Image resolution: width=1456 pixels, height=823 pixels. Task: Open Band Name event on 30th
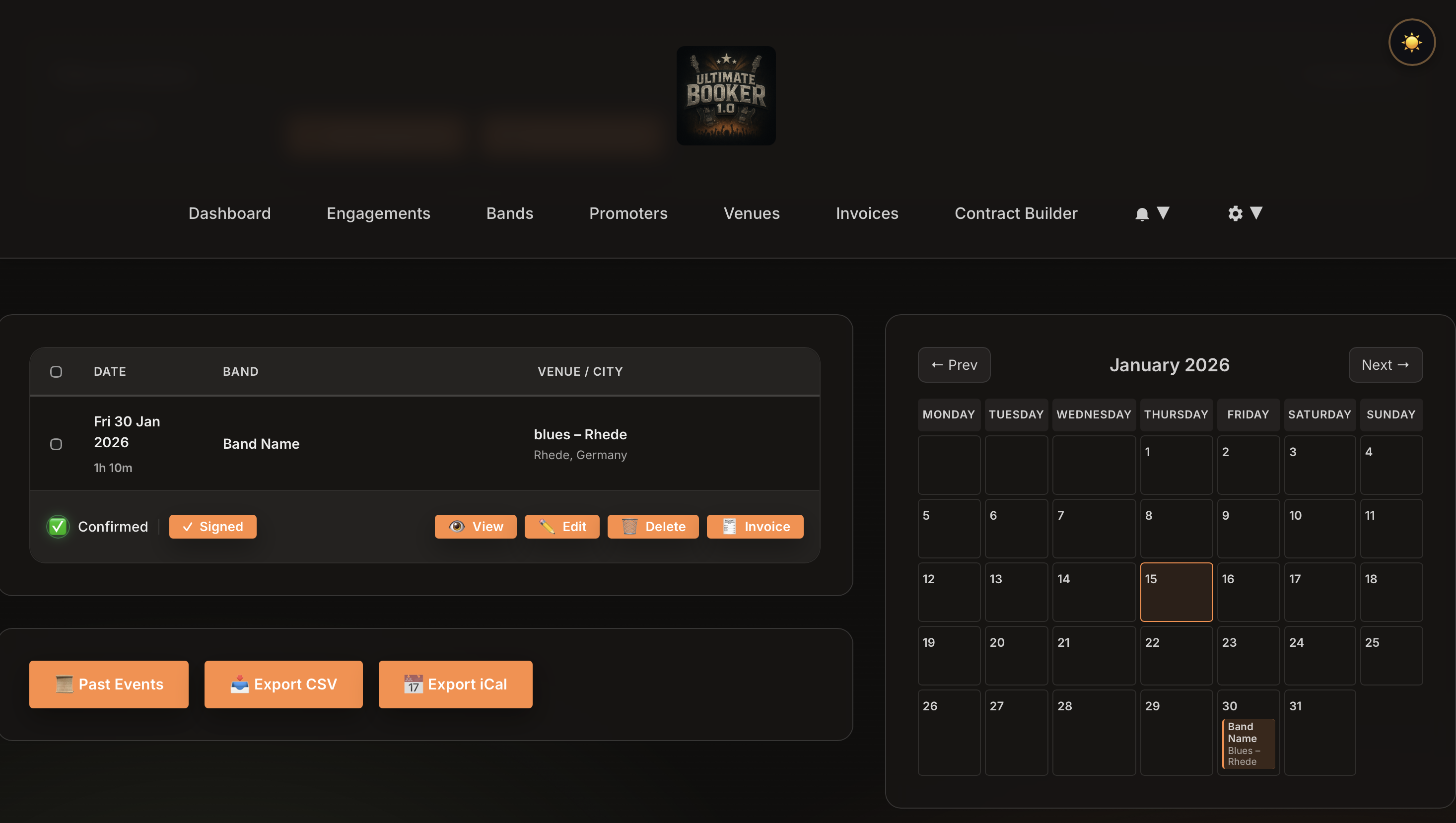(x=1248, y=743)
